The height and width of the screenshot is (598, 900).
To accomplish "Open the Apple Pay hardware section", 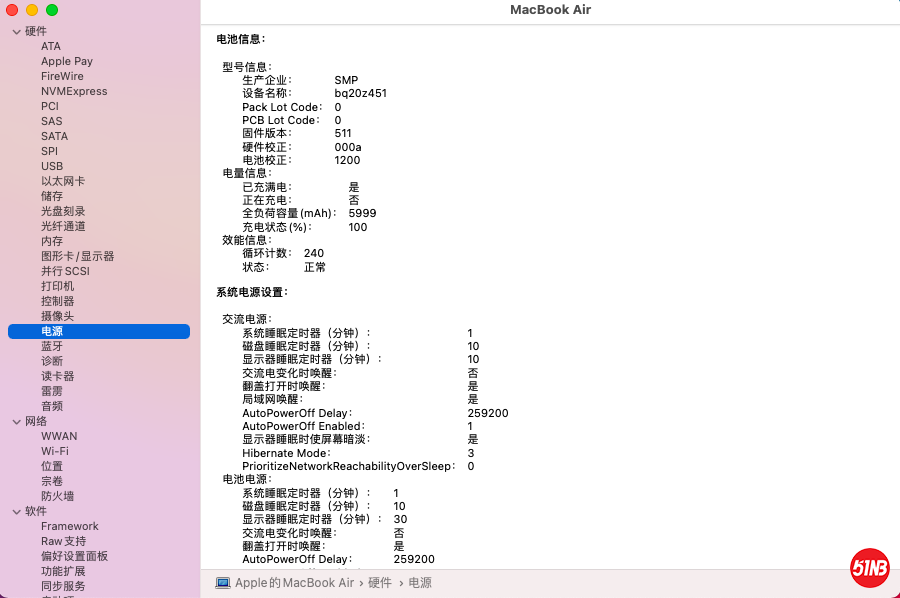I will (x=66, y=61).
